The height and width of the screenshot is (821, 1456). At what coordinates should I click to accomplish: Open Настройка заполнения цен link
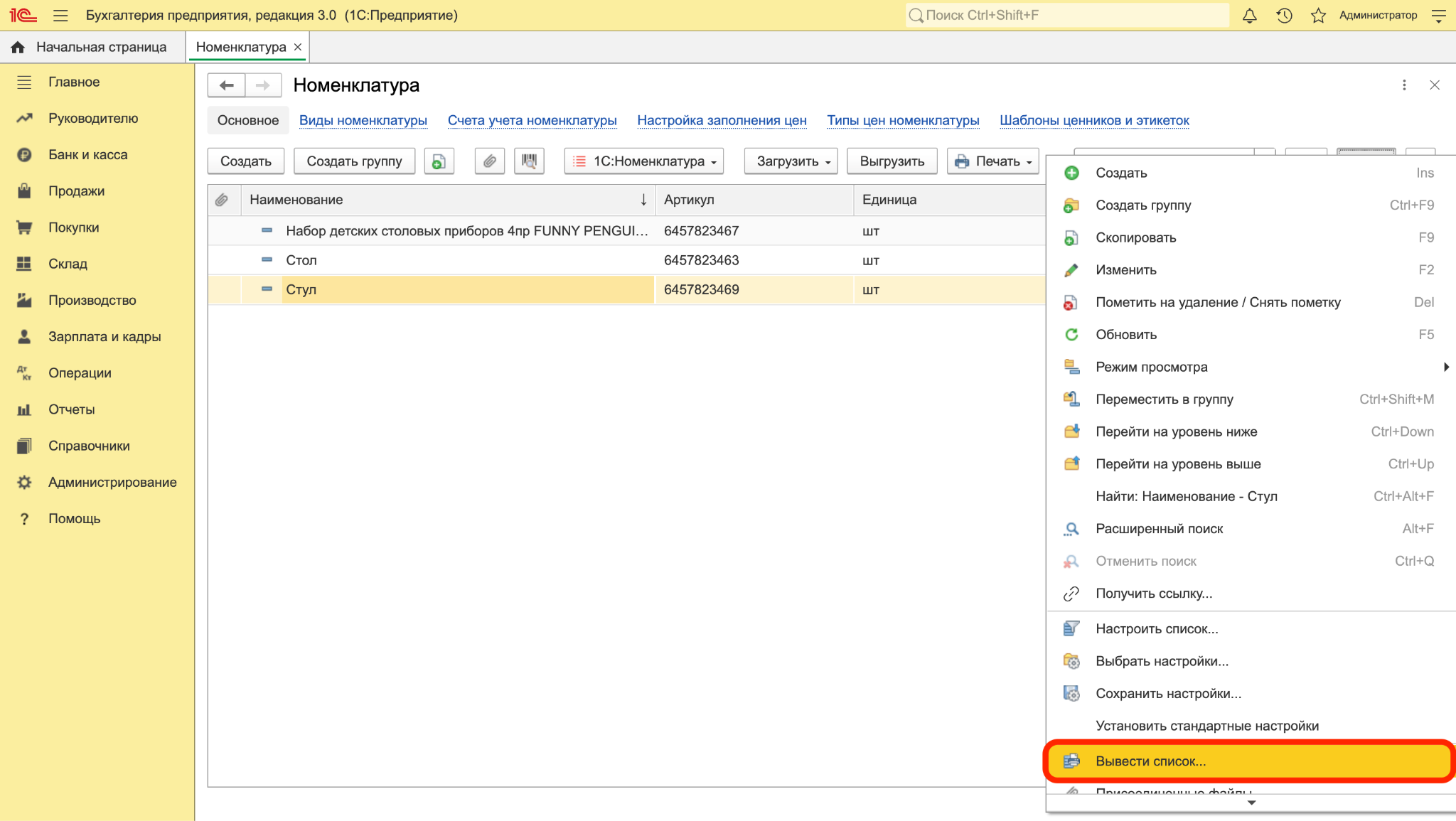tap(722, 120)
